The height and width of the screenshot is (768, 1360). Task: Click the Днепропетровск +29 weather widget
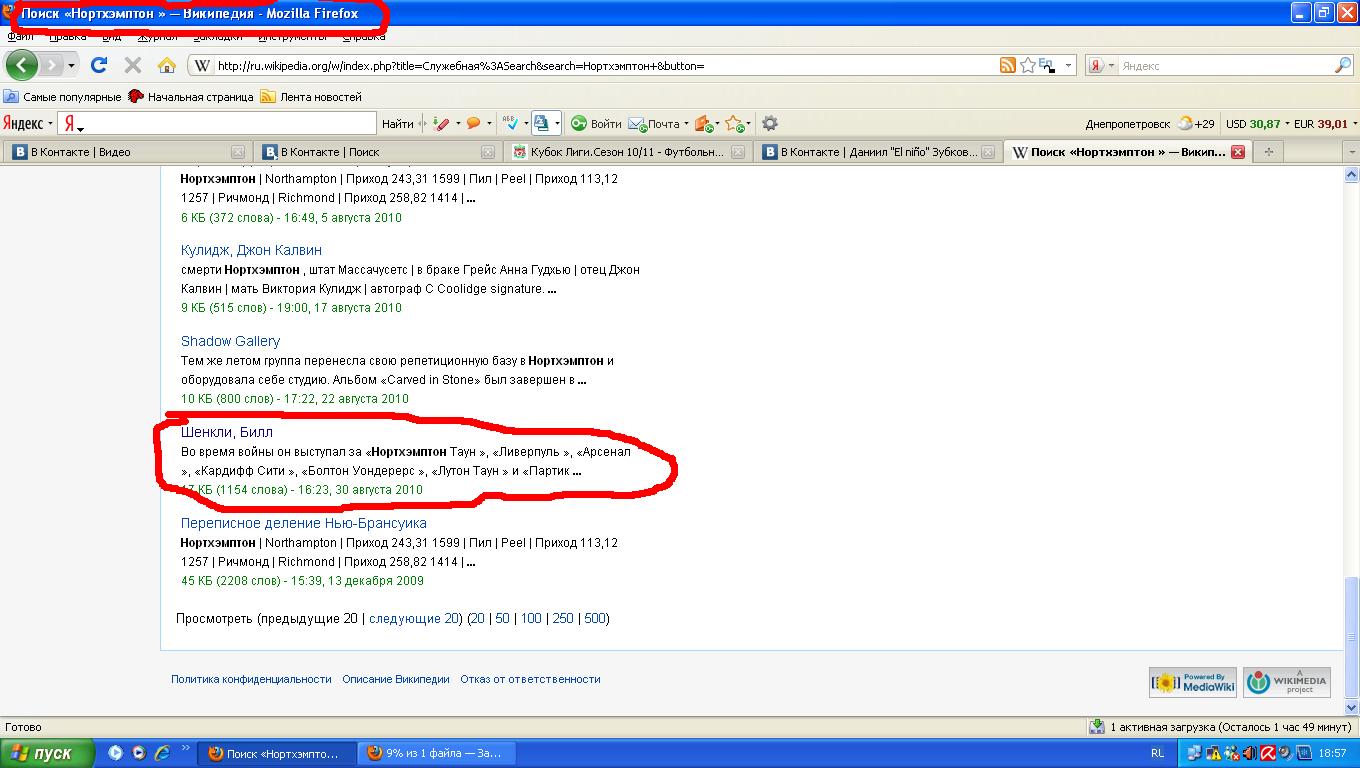coord(1150,124)
